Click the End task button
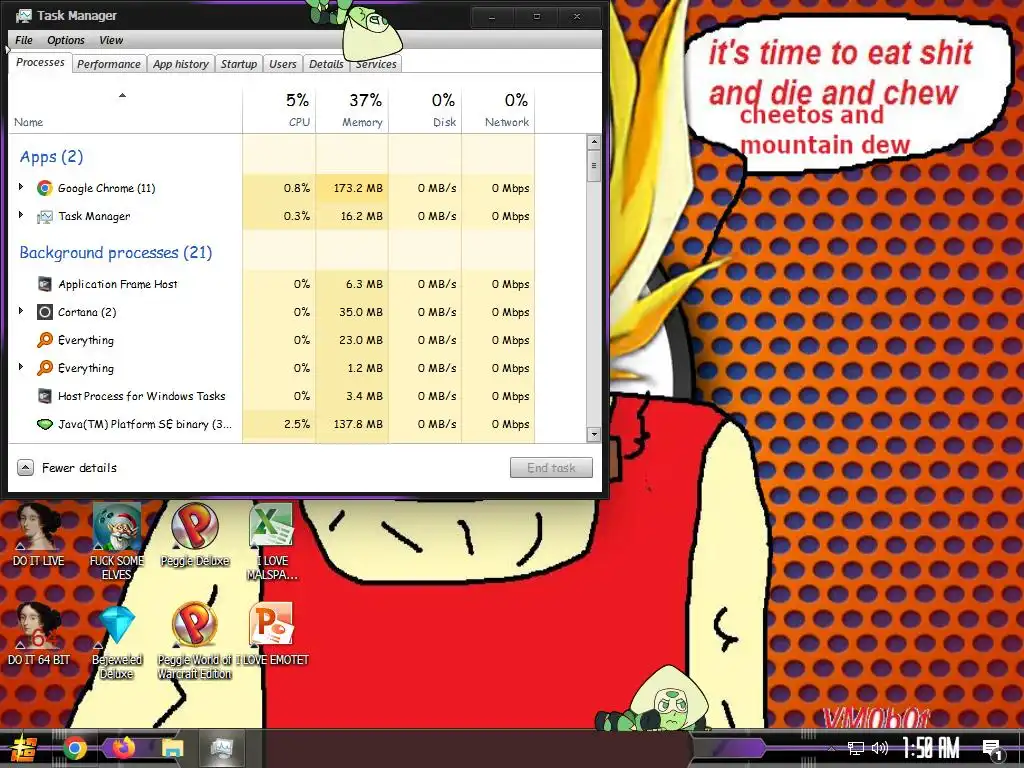Viewport: 1024px width, 768px height. pyautogui.click(x=551, y=468)
